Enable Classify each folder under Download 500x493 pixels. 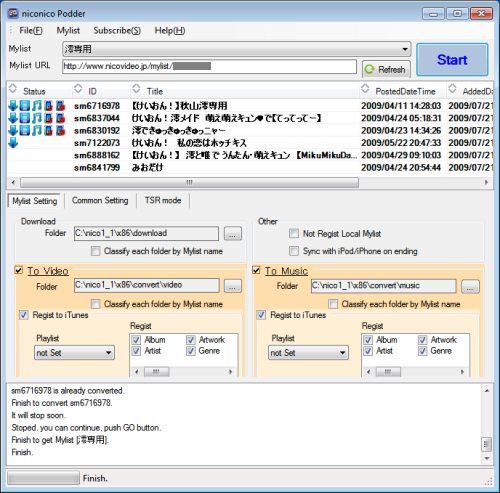point(95,251)
